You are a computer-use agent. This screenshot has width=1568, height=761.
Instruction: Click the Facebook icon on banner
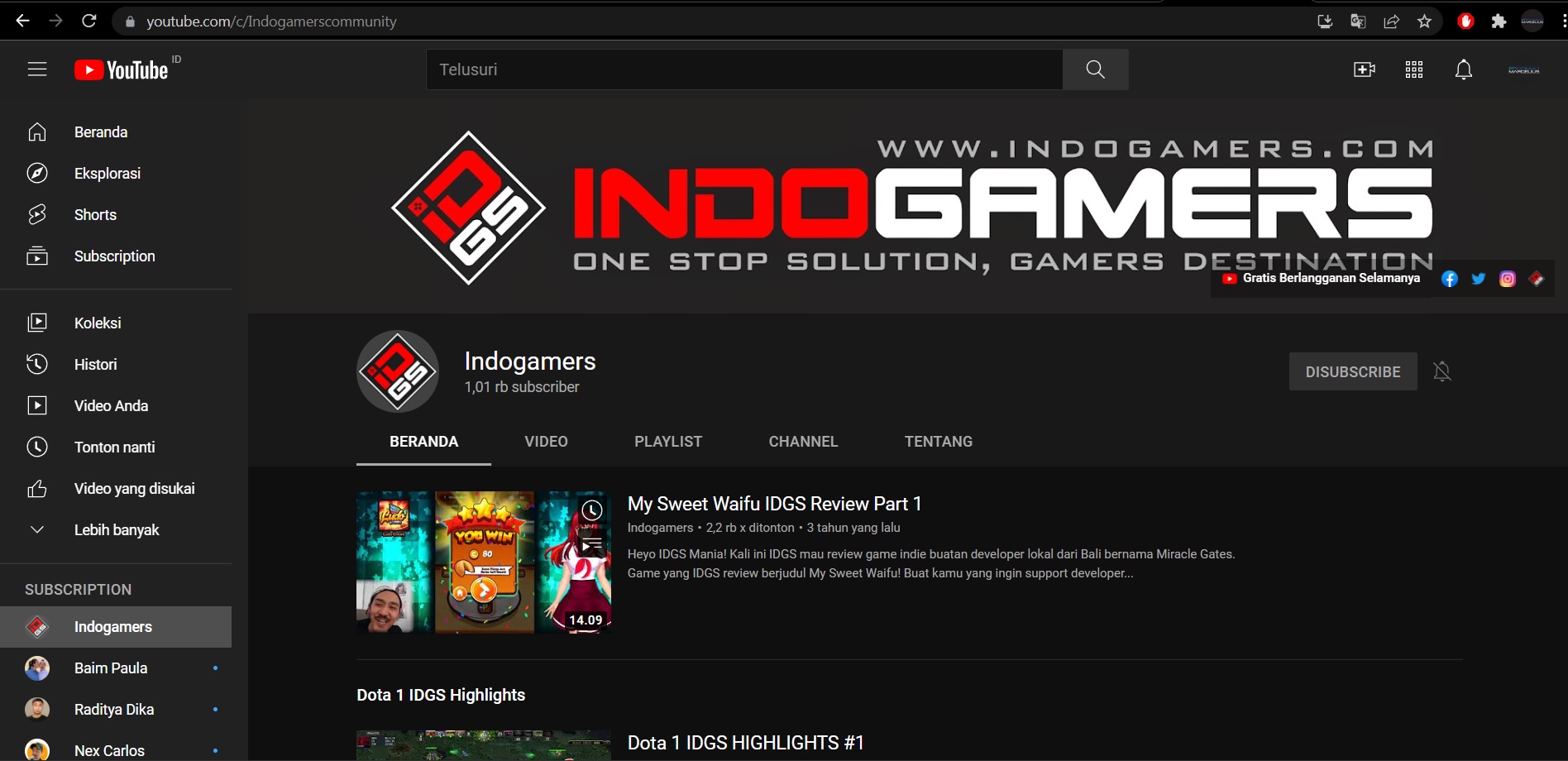[1450, 279]
